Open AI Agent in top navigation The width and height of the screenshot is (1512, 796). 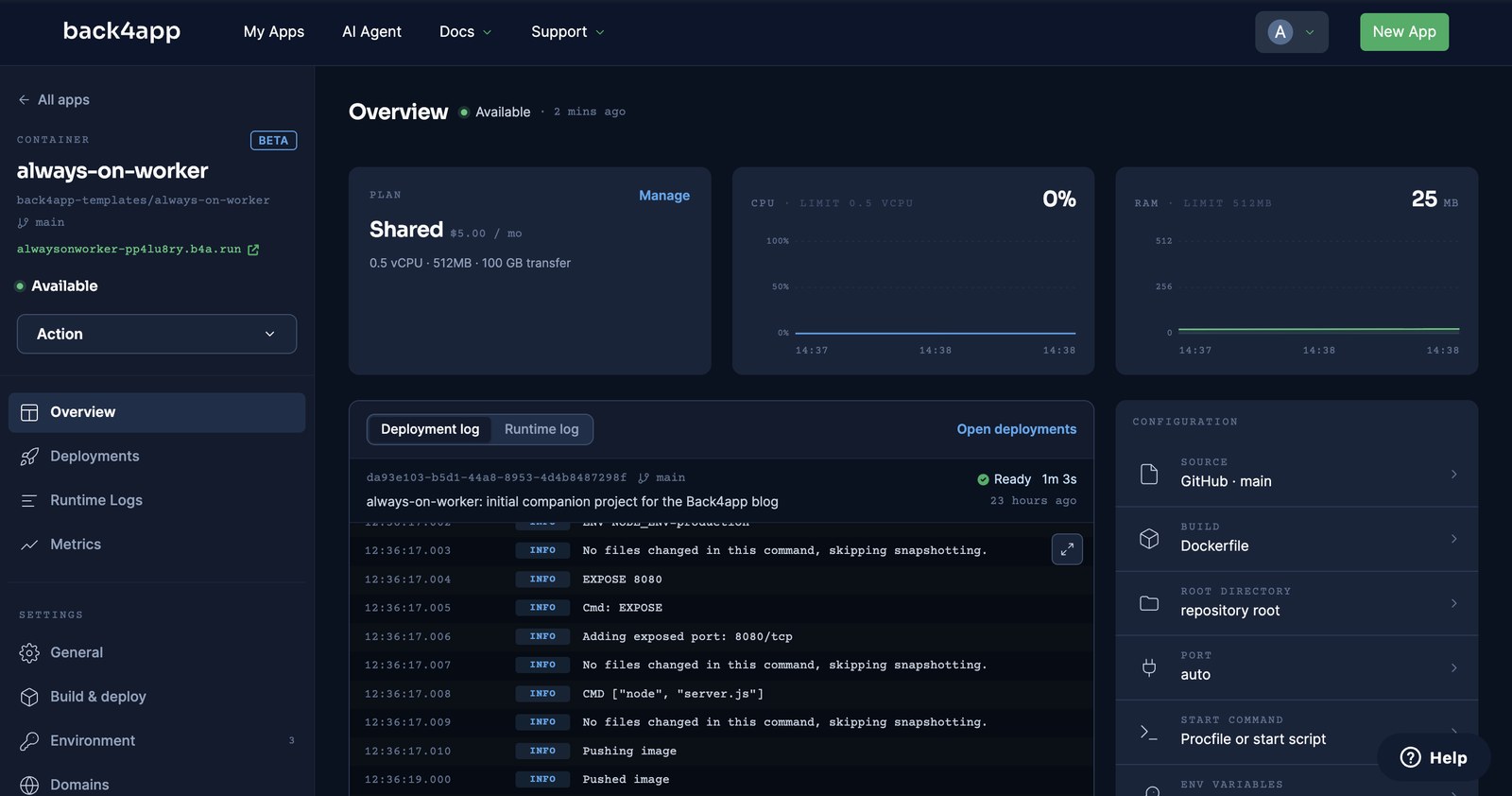[371, 32]
